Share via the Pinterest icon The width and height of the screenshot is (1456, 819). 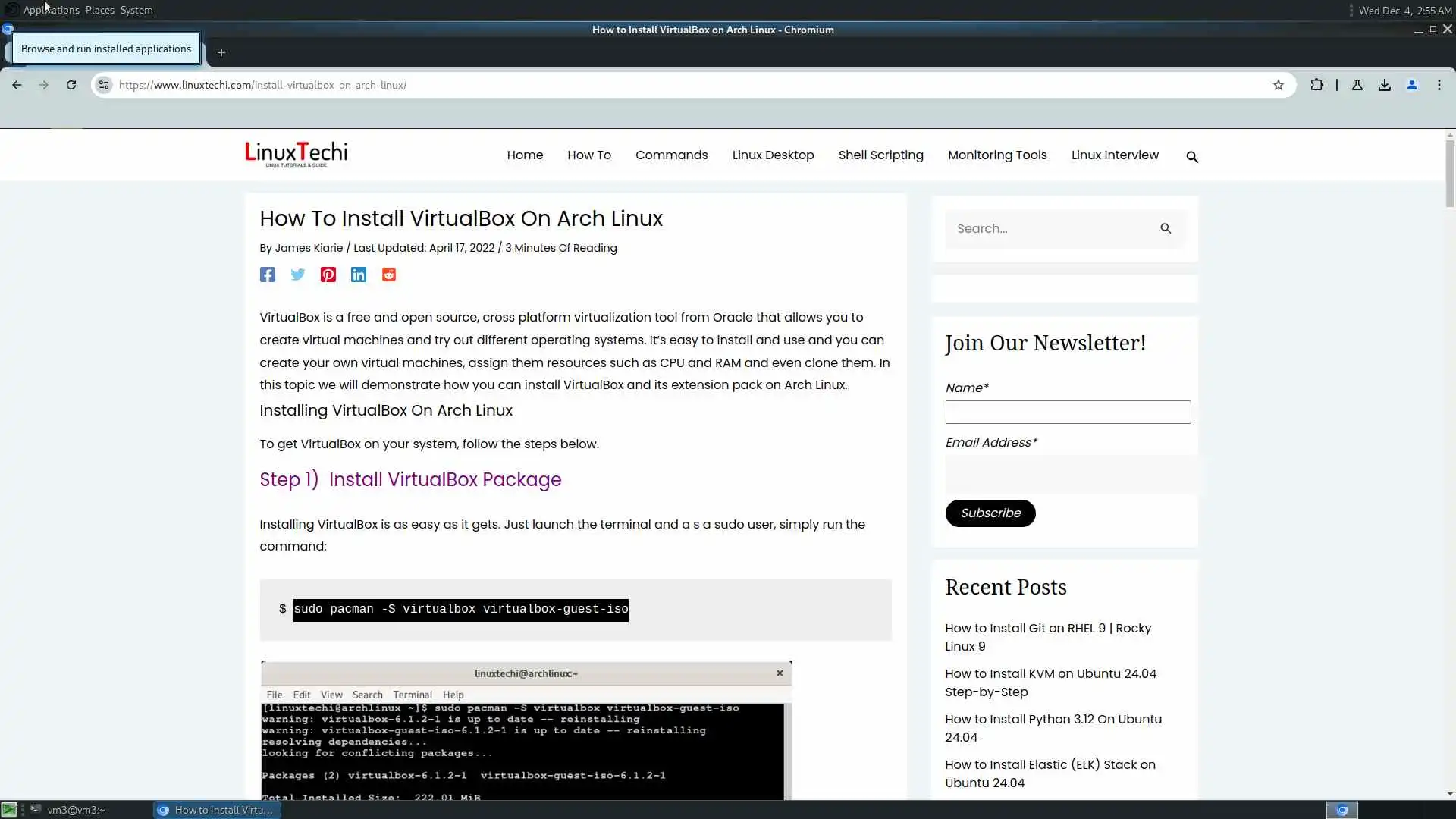pos(328,275)
